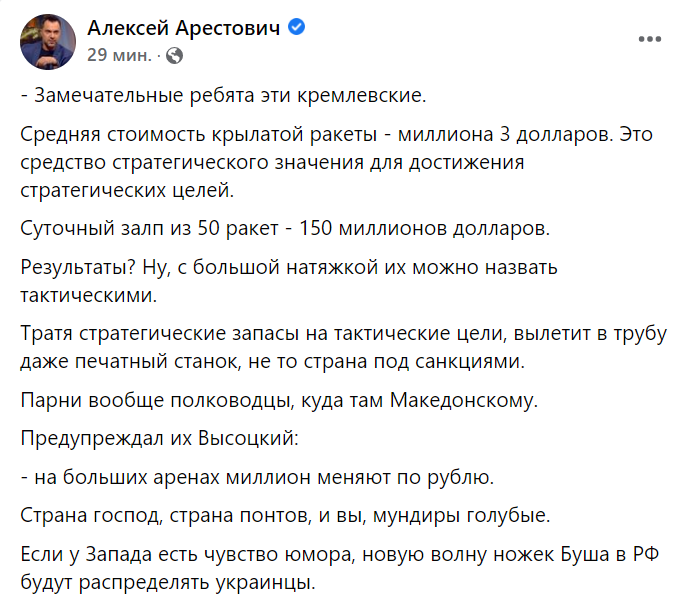
Task: Click the line starting 'Замечательные ребята'
Action: (224, 95)
